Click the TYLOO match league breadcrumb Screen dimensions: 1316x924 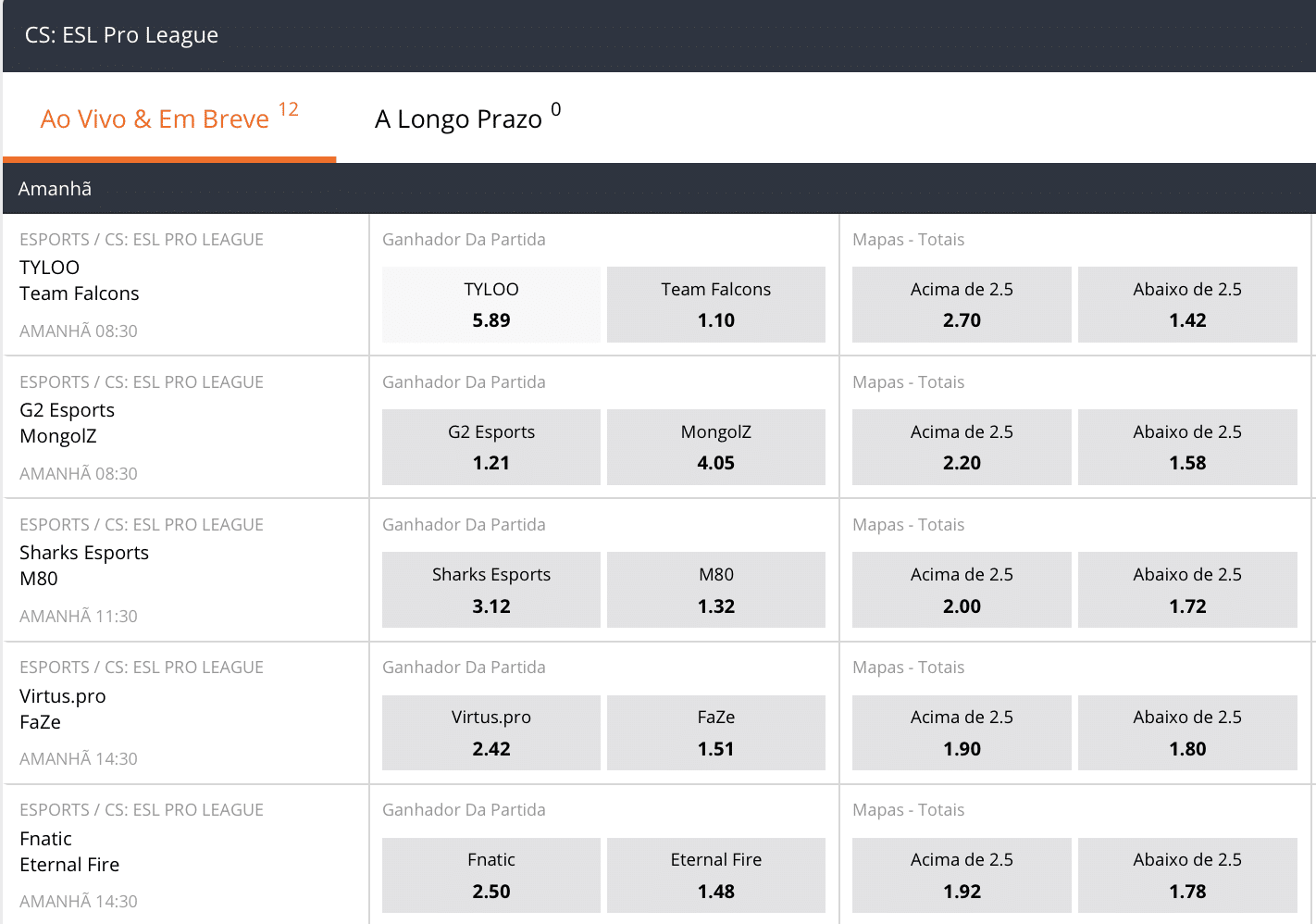142,240
